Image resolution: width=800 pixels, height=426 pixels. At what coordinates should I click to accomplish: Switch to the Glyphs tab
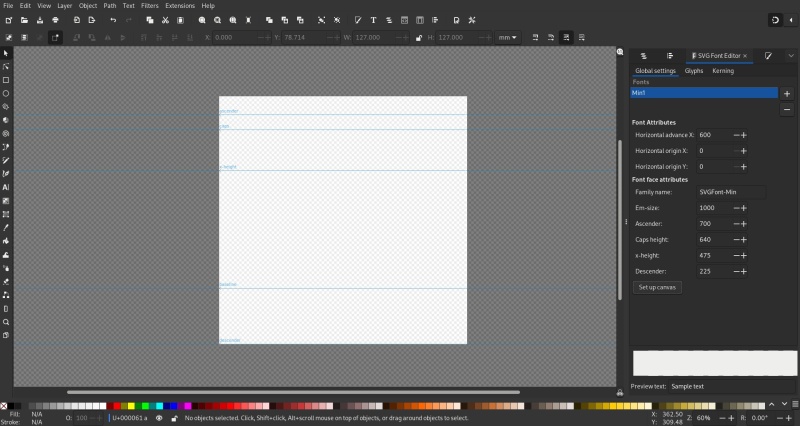pos(694,71)
